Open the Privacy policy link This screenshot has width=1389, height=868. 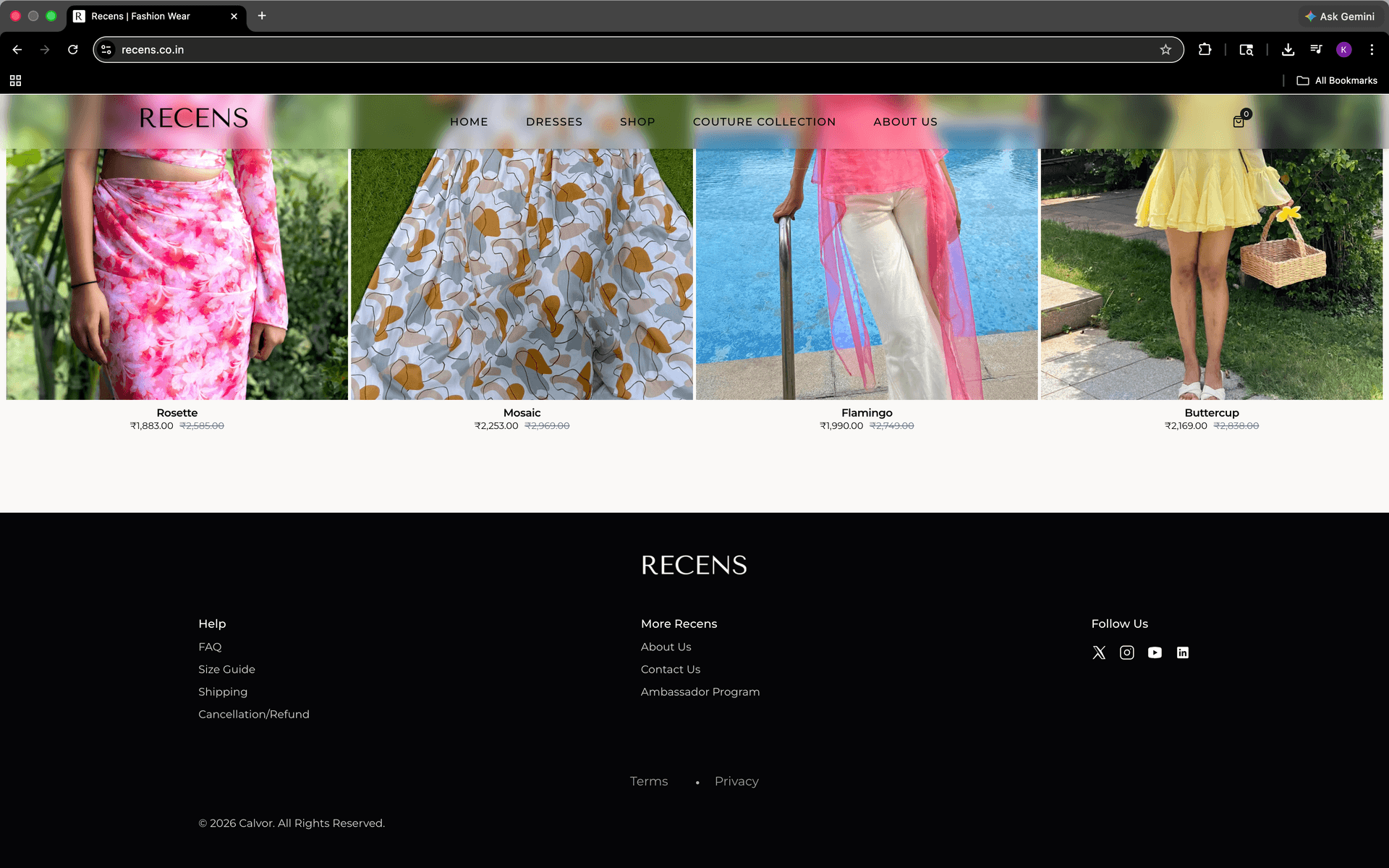coord(736,781)
